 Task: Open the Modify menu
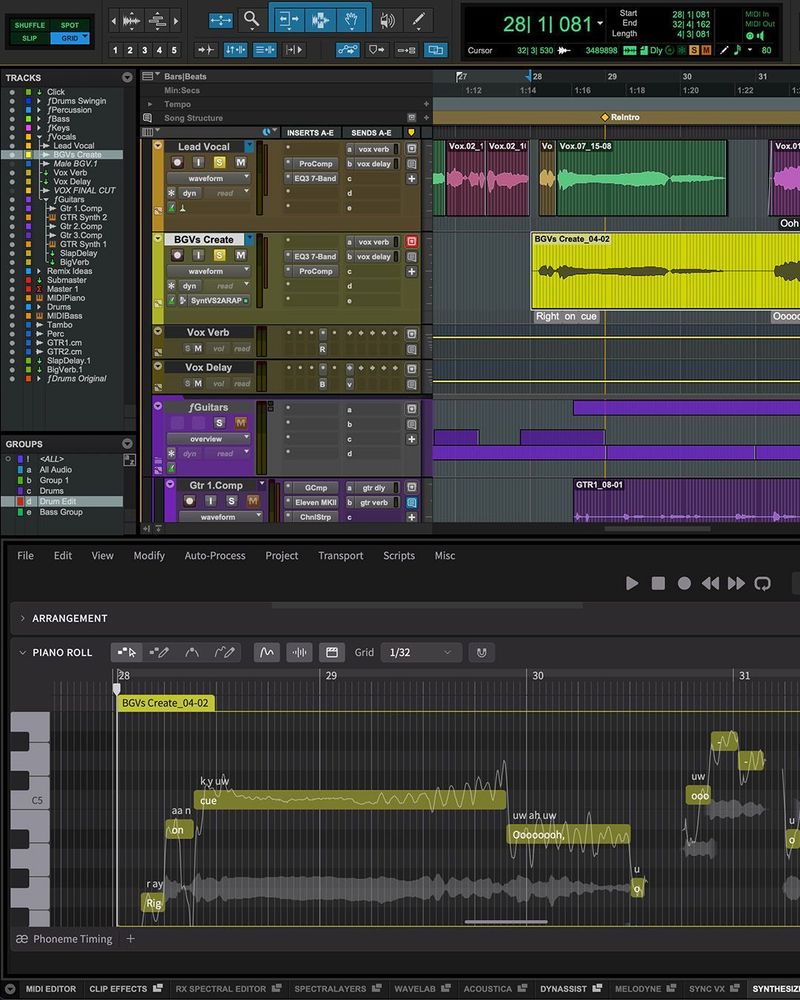149,555
